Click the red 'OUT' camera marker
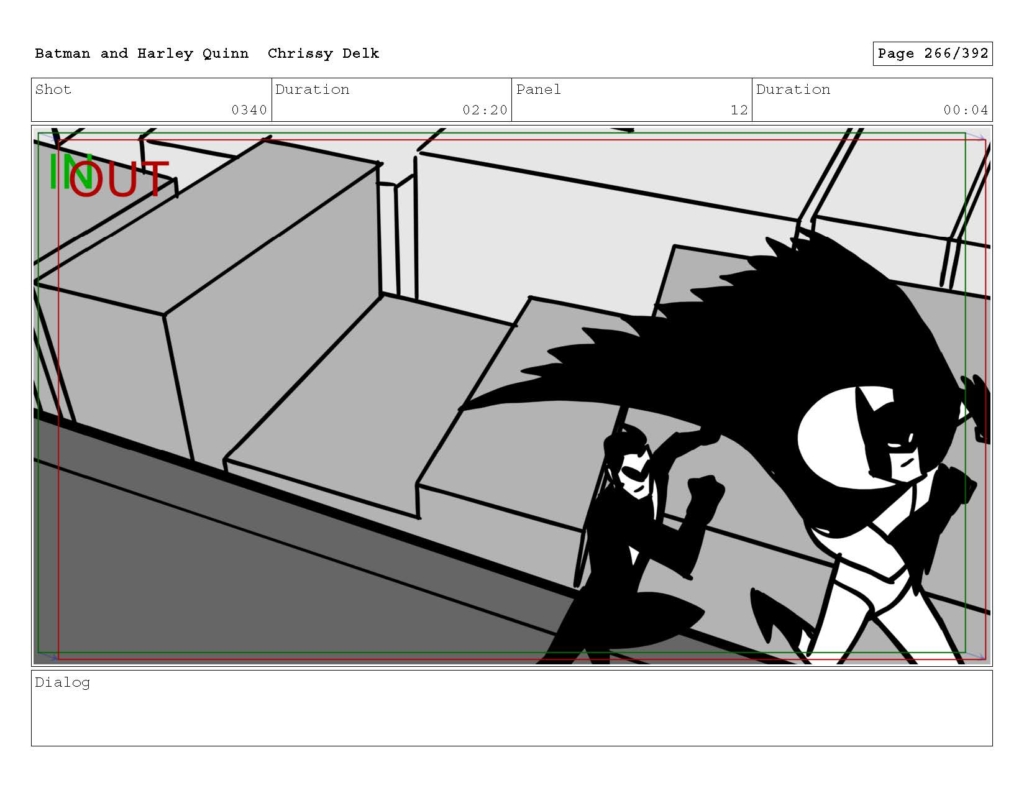Viewport: 1024px width, 793px height. click(120, 179)
